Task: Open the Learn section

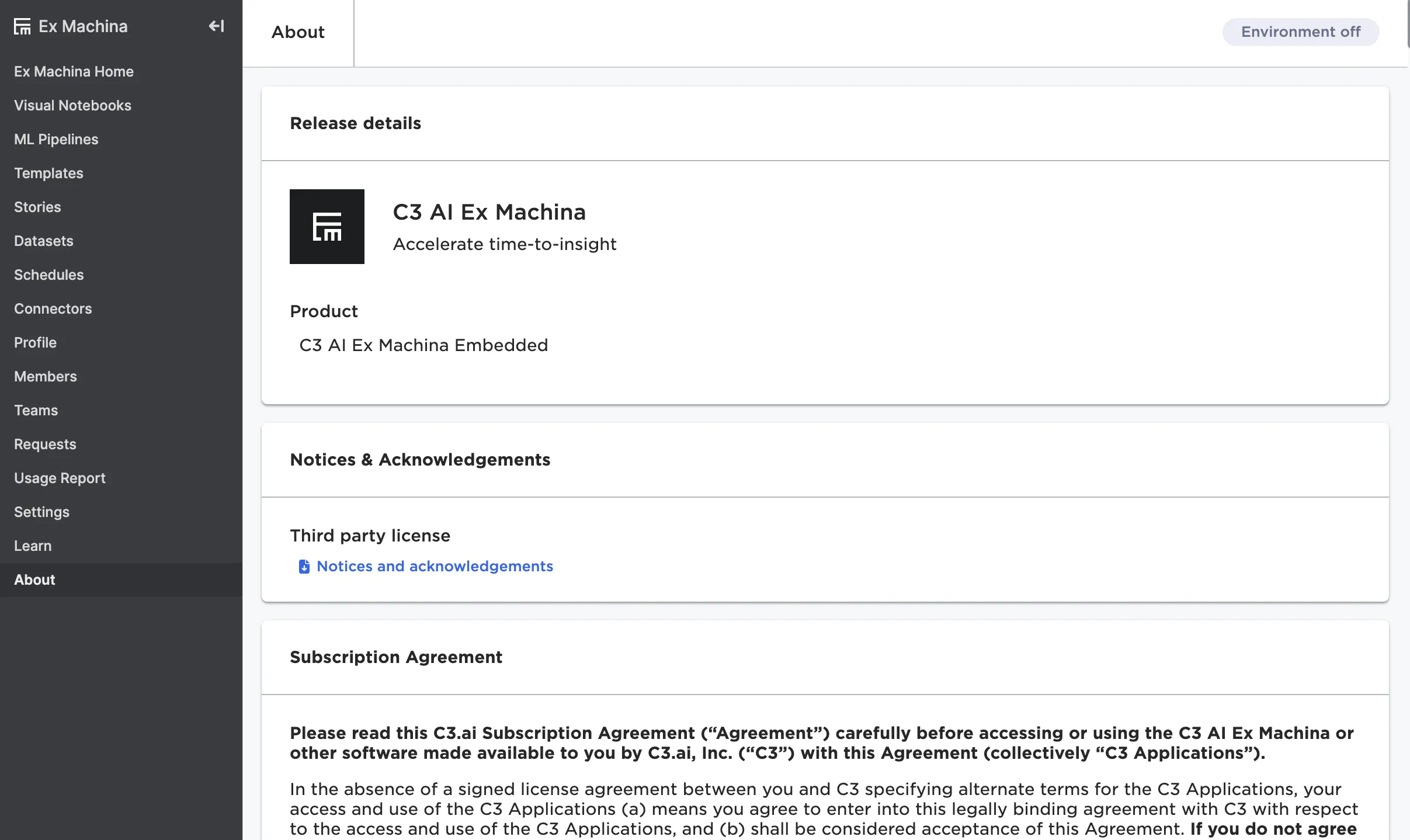Action: pos(33,546)
